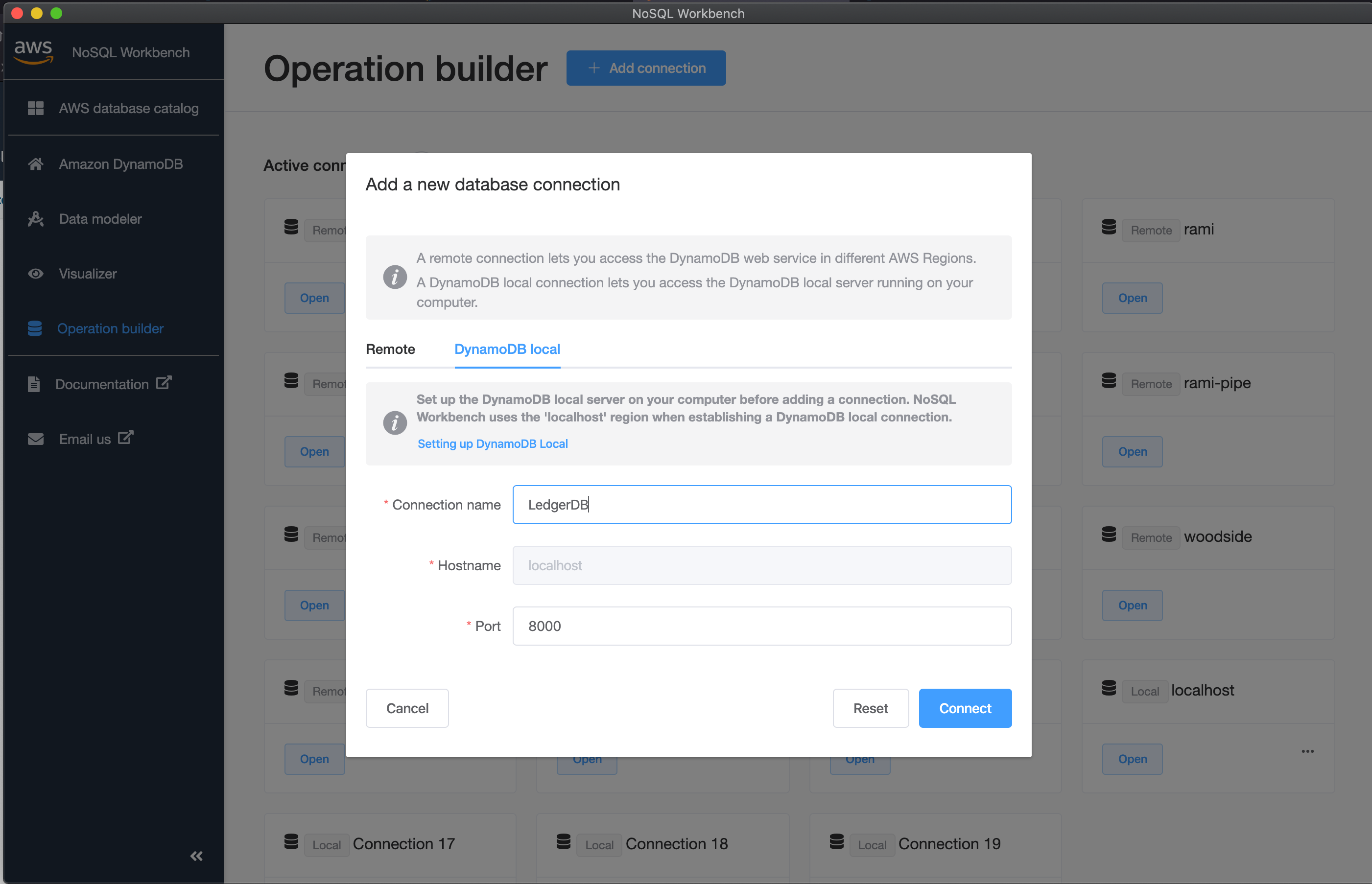Click the green zoom window button
Screen dimensions: 1372x884
[x=56, y=13]
